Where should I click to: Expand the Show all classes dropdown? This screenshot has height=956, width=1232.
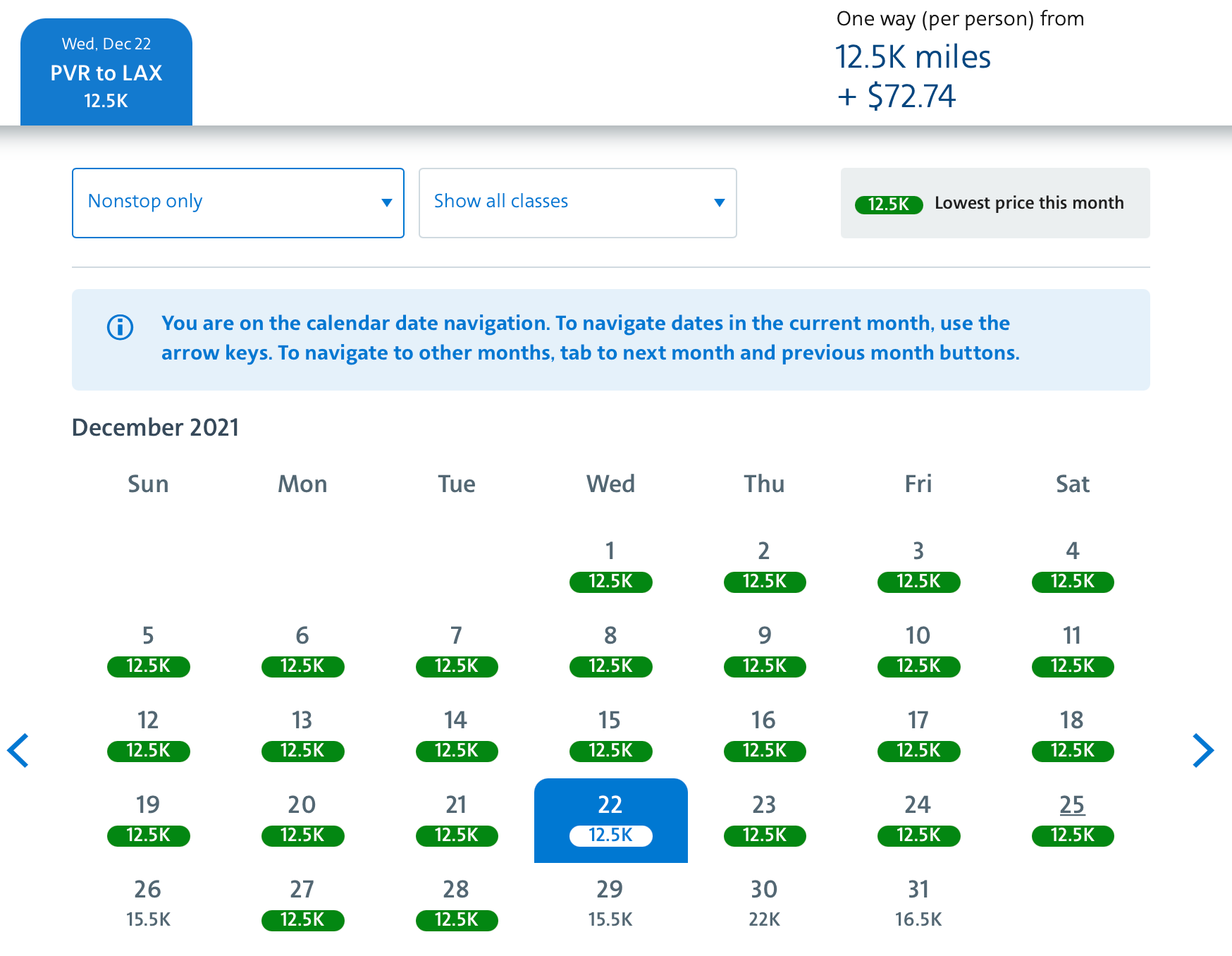577,203
